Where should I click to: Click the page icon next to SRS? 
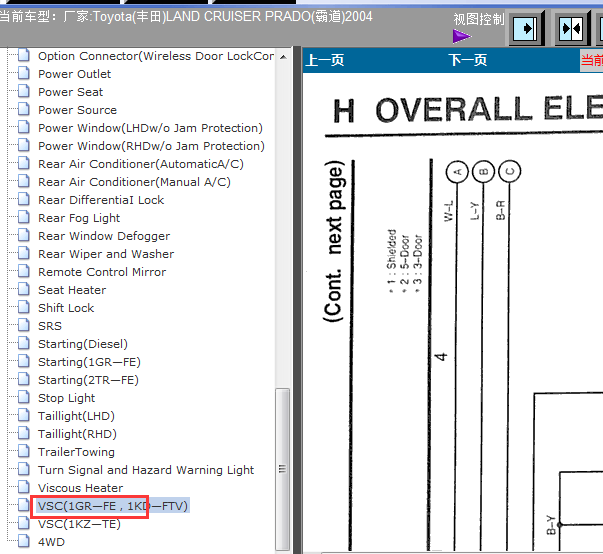click(24, 326)
